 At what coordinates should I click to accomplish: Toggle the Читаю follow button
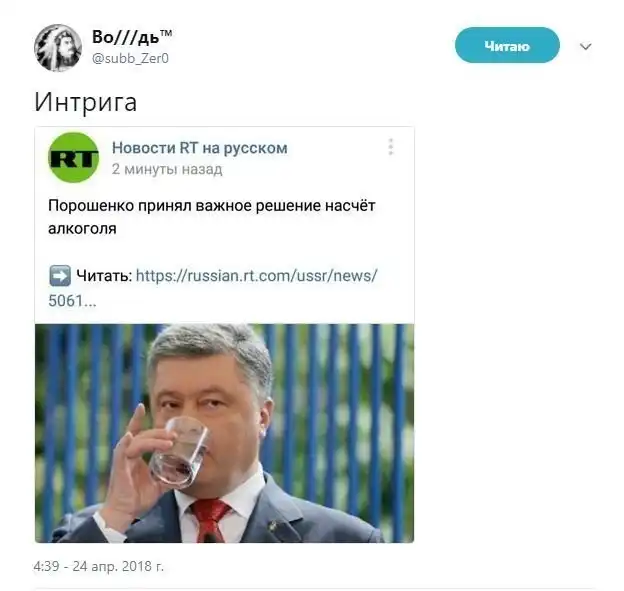coord(507,45)
